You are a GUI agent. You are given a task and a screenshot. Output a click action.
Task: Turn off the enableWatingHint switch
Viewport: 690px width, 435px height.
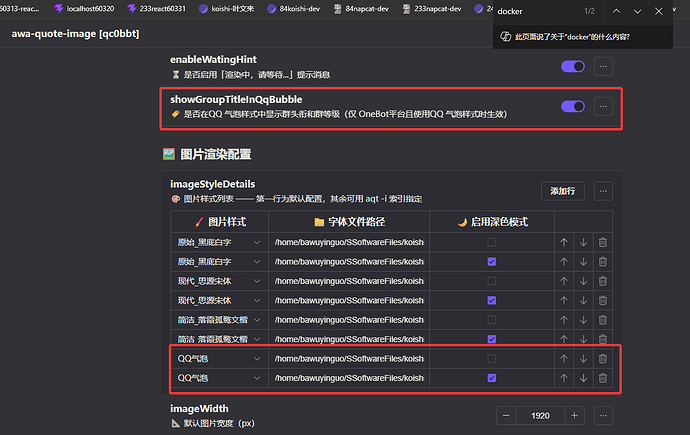[572, 66]
